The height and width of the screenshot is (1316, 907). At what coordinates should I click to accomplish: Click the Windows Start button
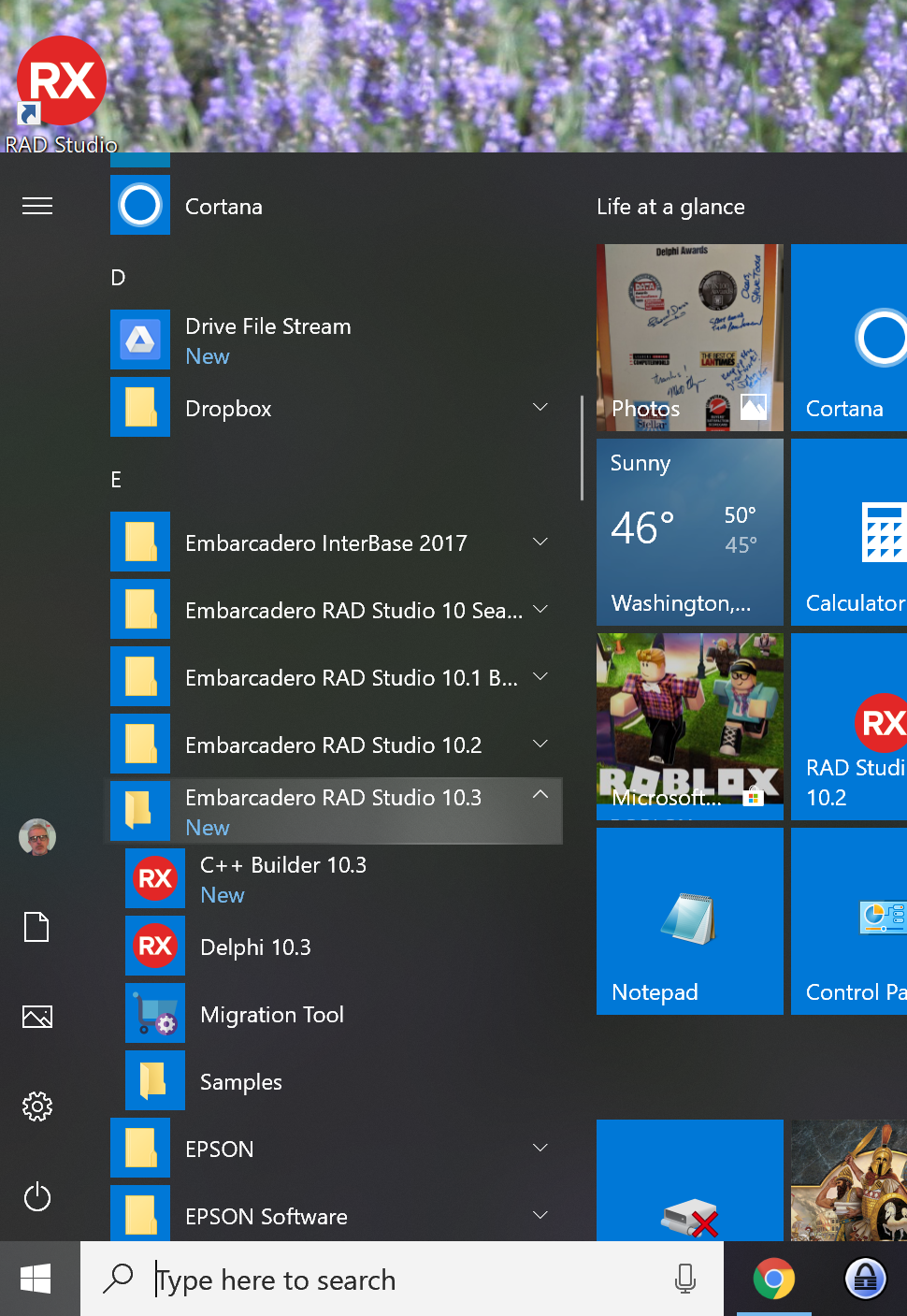tap(37, 1279)
